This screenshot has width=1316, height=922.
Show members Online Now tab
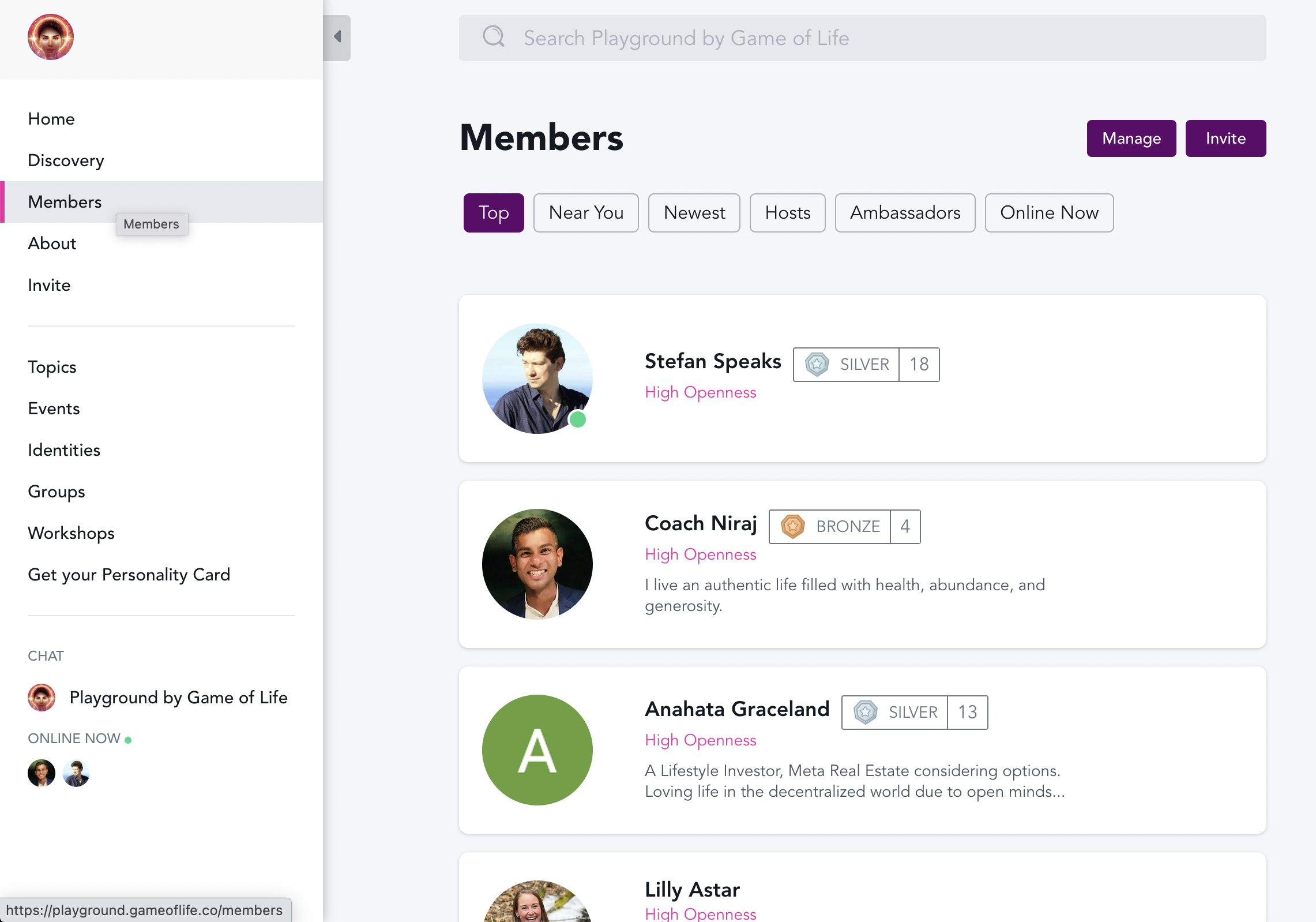(1050, 213)
